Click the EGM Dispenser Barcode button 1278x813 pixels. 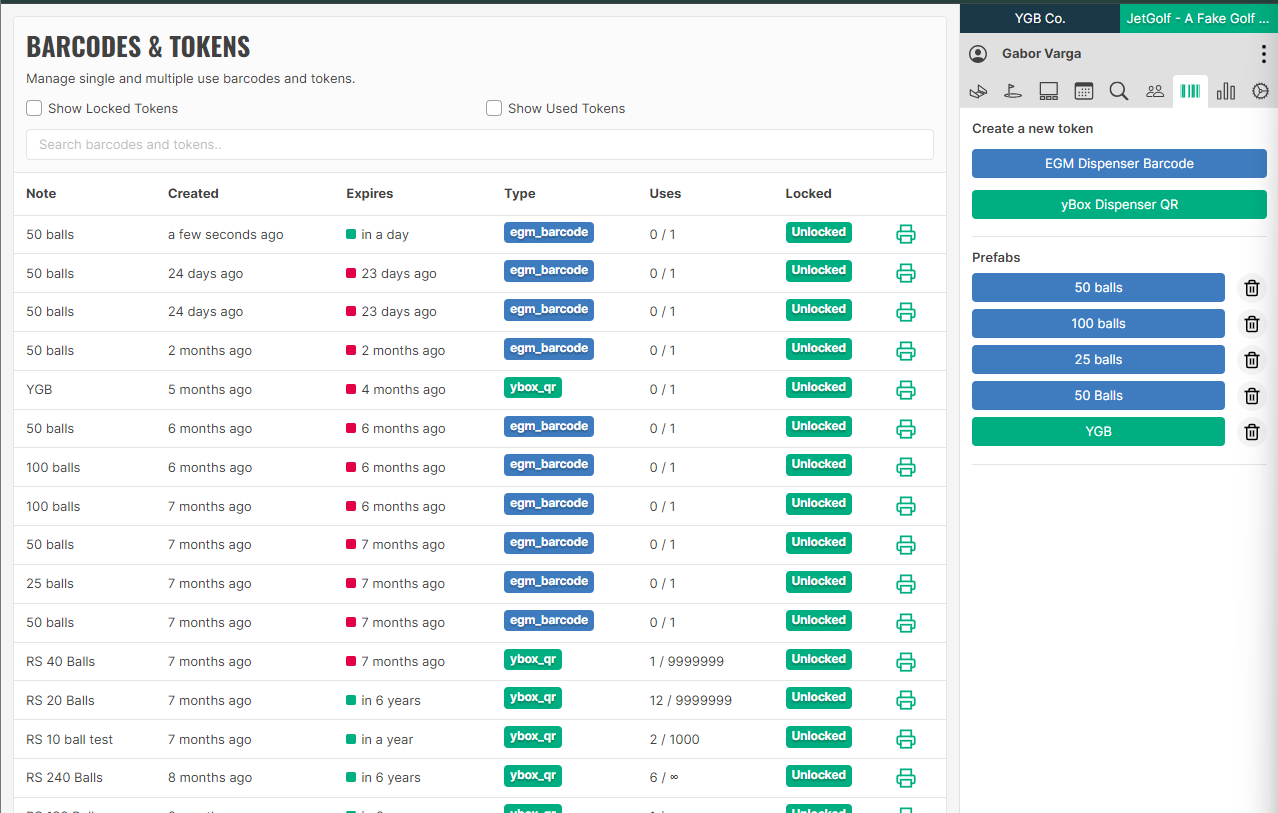coord(1119,164)
